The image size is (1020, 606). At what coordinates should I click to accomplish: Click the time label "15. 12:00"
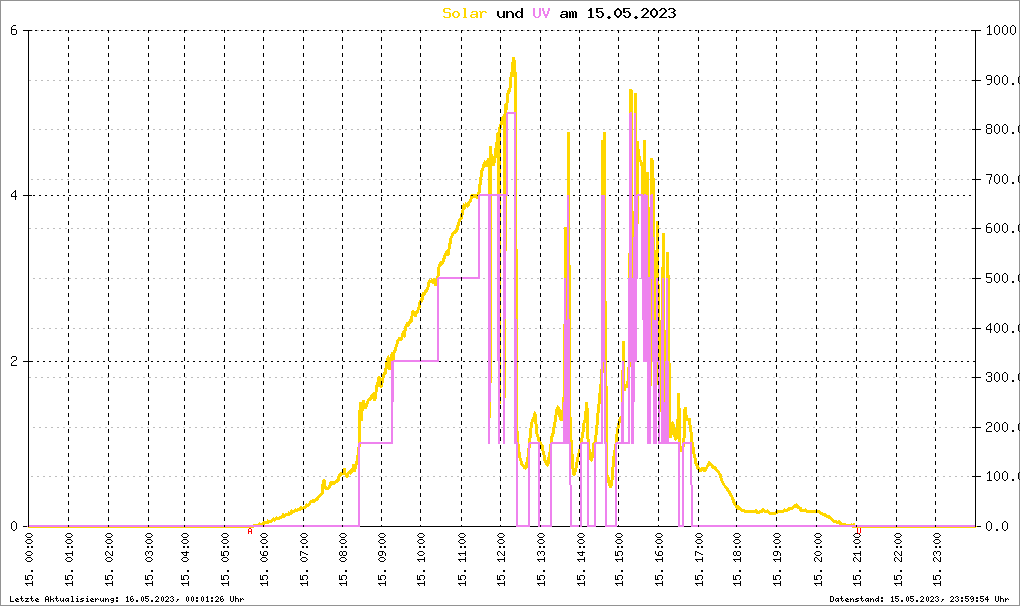(501, 560)
